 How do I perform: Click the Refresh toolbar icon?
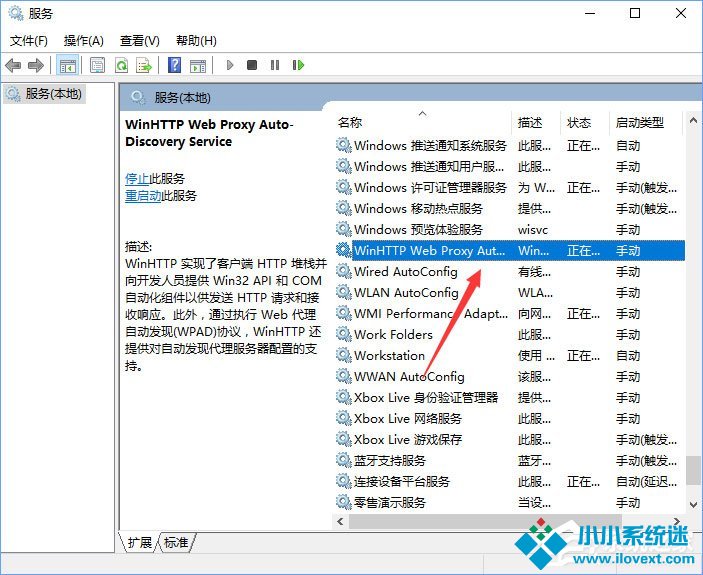coord(121,65)
